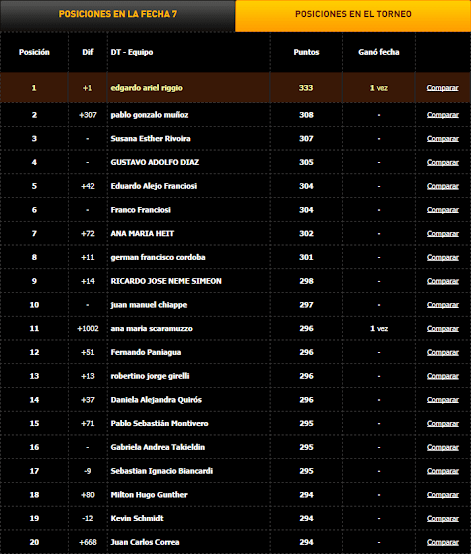Viewport: 471px width, 554px height.
Task: Click Comparar for Gabriela Andrea Takieldin
Action: pos(442,447)
